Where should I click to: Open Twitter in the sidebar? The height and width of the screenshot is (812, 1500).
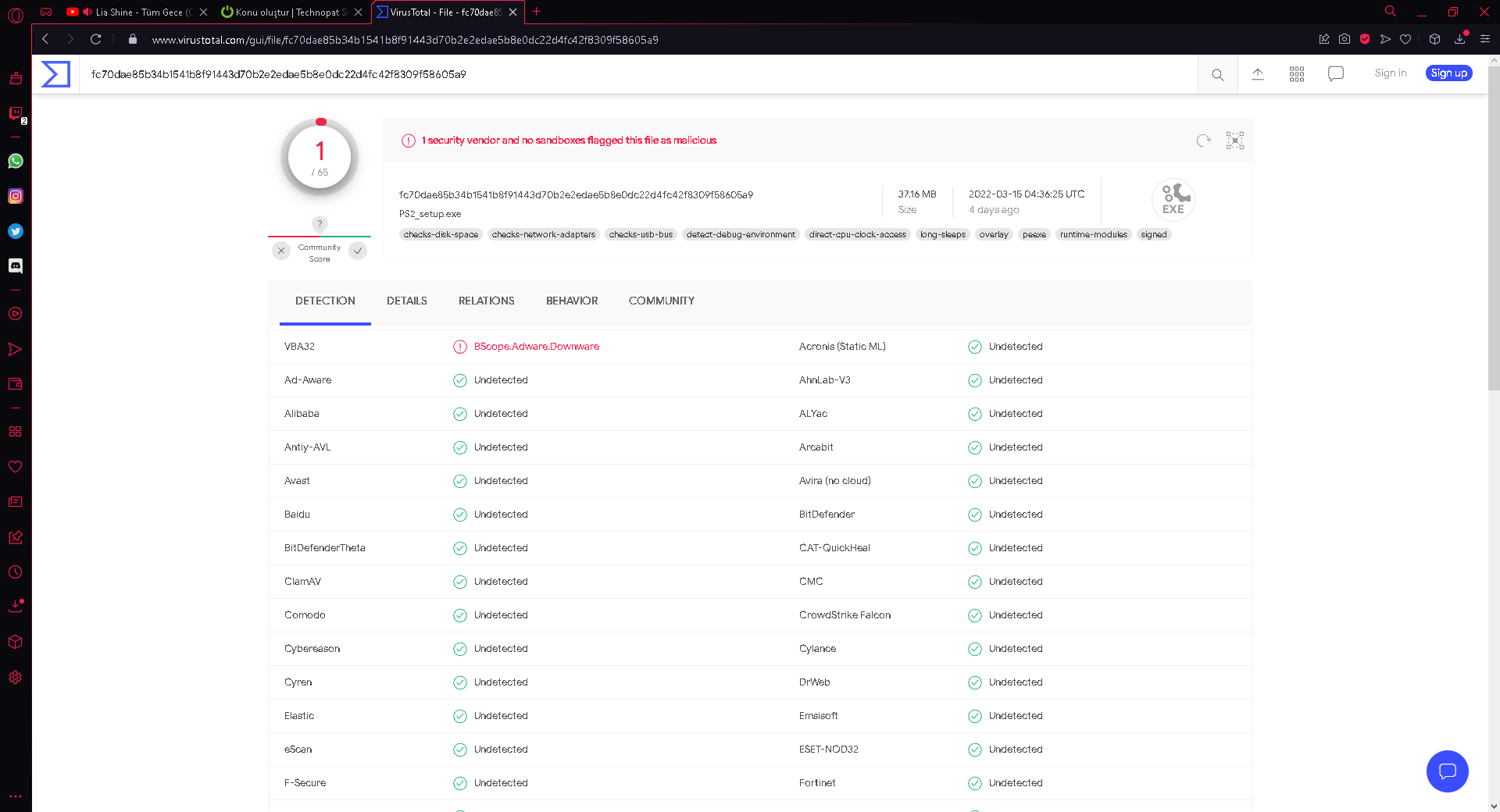click(16, 231)
